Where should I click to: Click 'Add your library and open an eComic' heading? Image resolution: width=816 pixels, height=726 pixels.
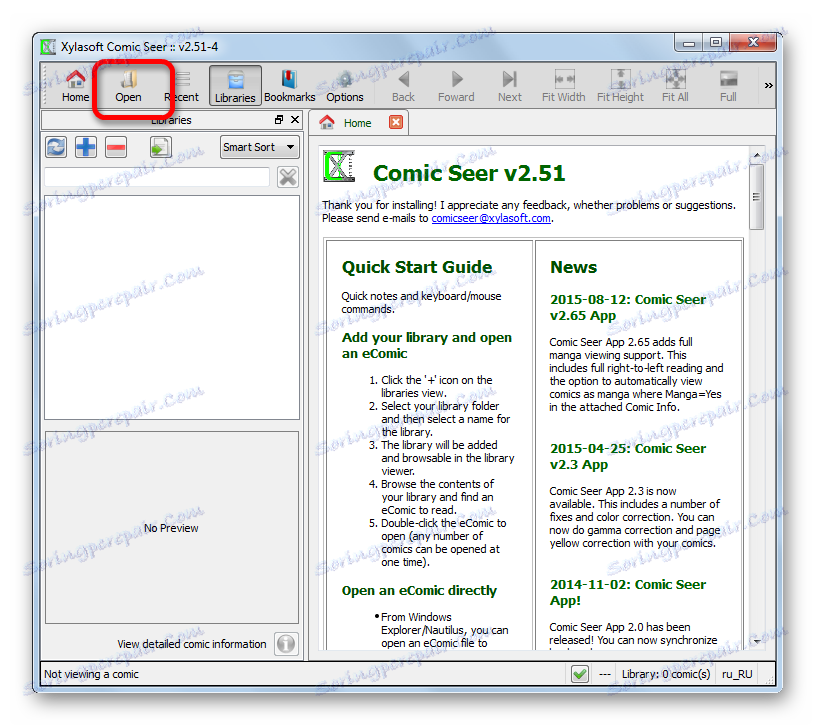427,346
